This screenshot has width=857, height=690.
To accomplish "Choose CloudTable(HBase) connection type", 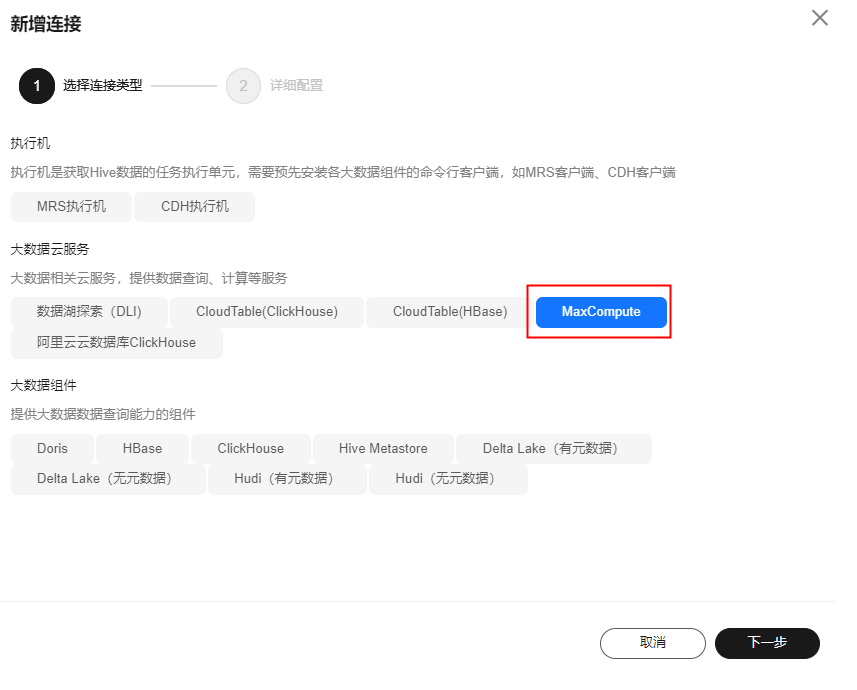I will pyautogui.click(x=450, y=312).
